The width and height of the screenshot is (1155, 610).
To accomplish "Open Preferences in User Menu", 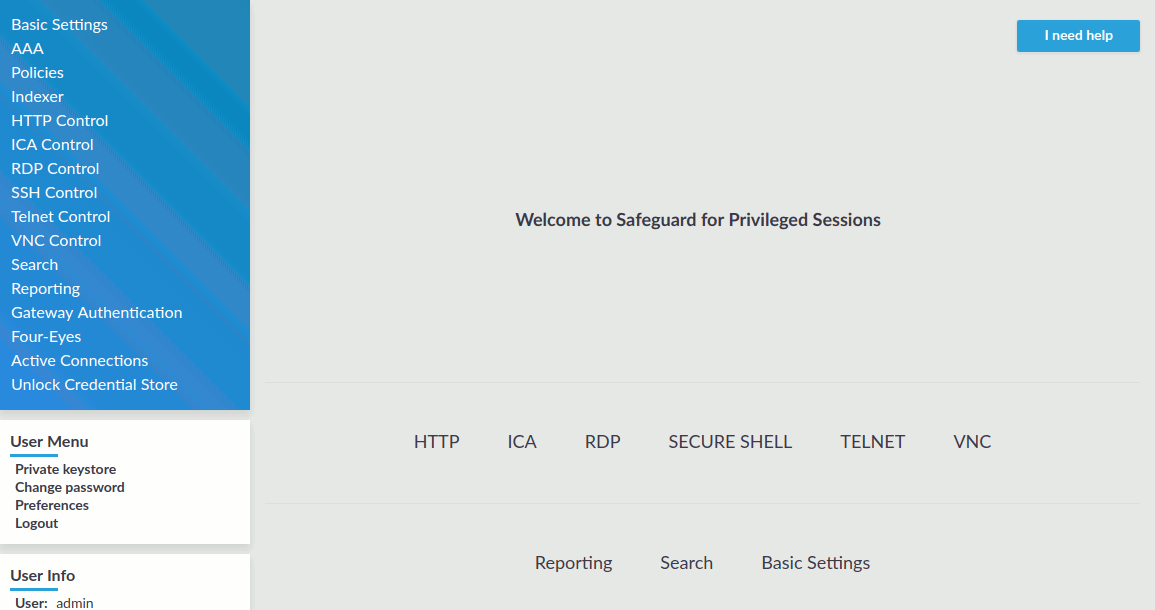I will 52,505.
